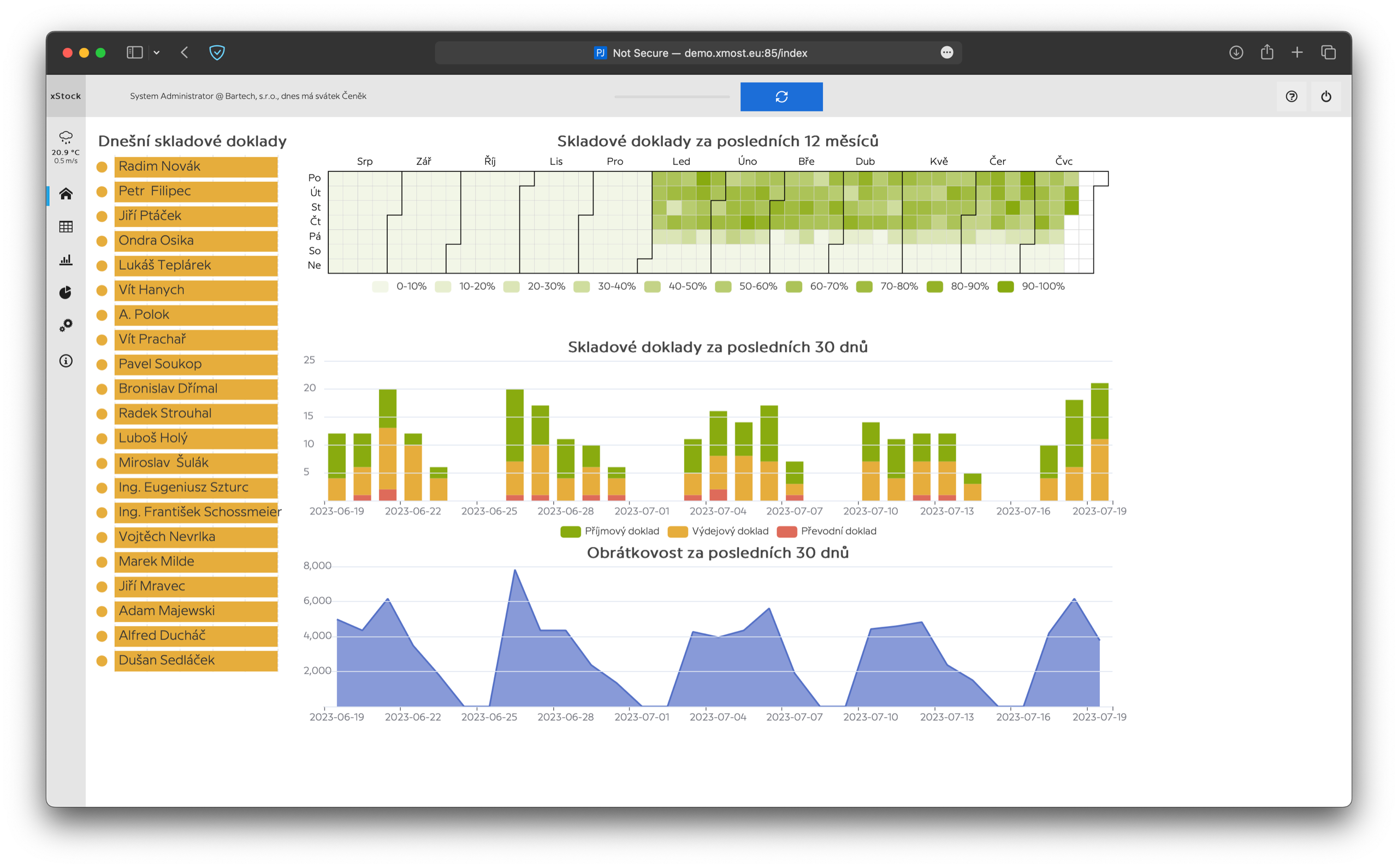Open a new Safari tab
The height and width of the screenshot is (868, 1398).
click(x=1298, y=53)
